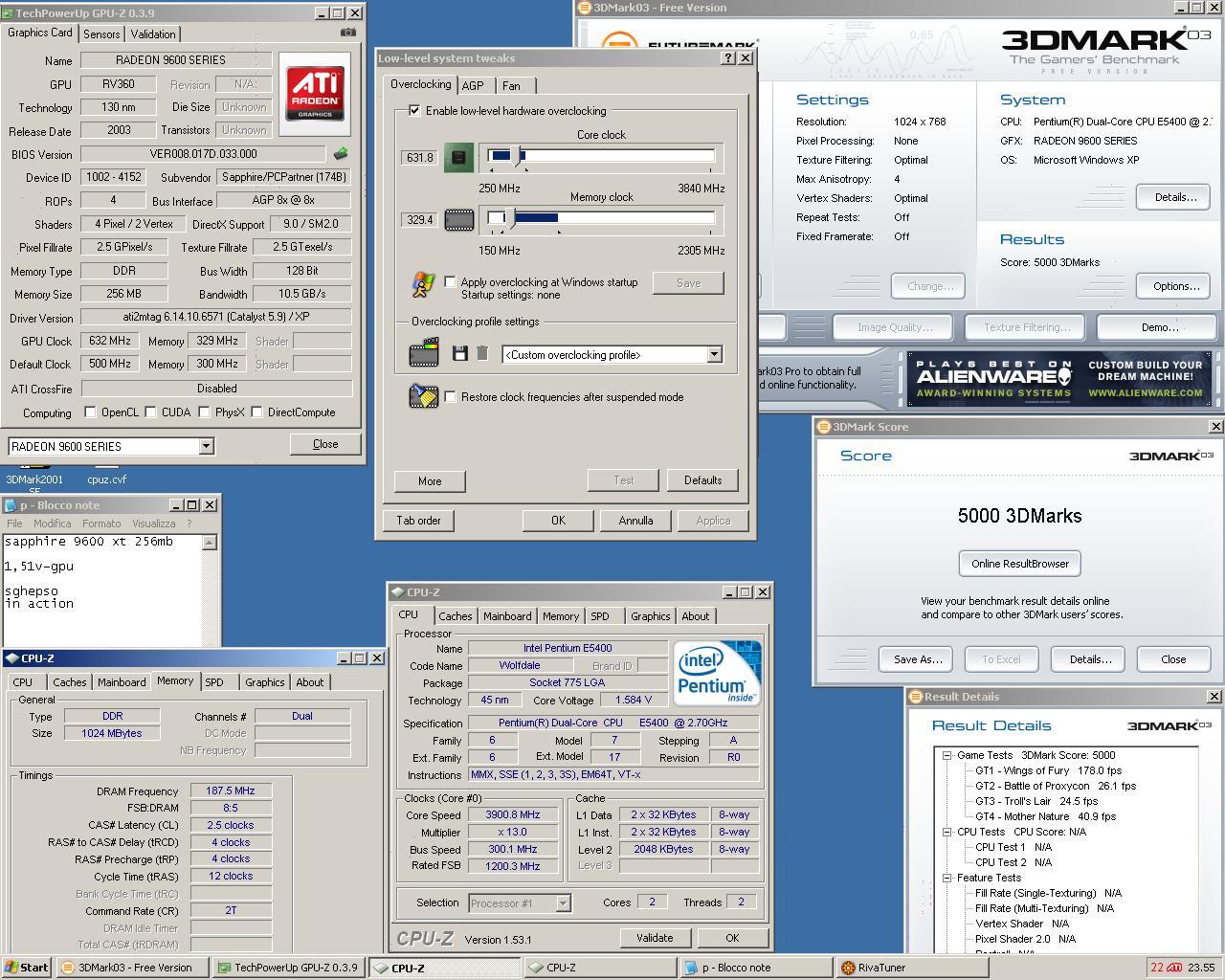Screen dimensions: 1225x980
Task: Open the RADEON 9600 SERIES card dropdown
Action: point(206,446)
